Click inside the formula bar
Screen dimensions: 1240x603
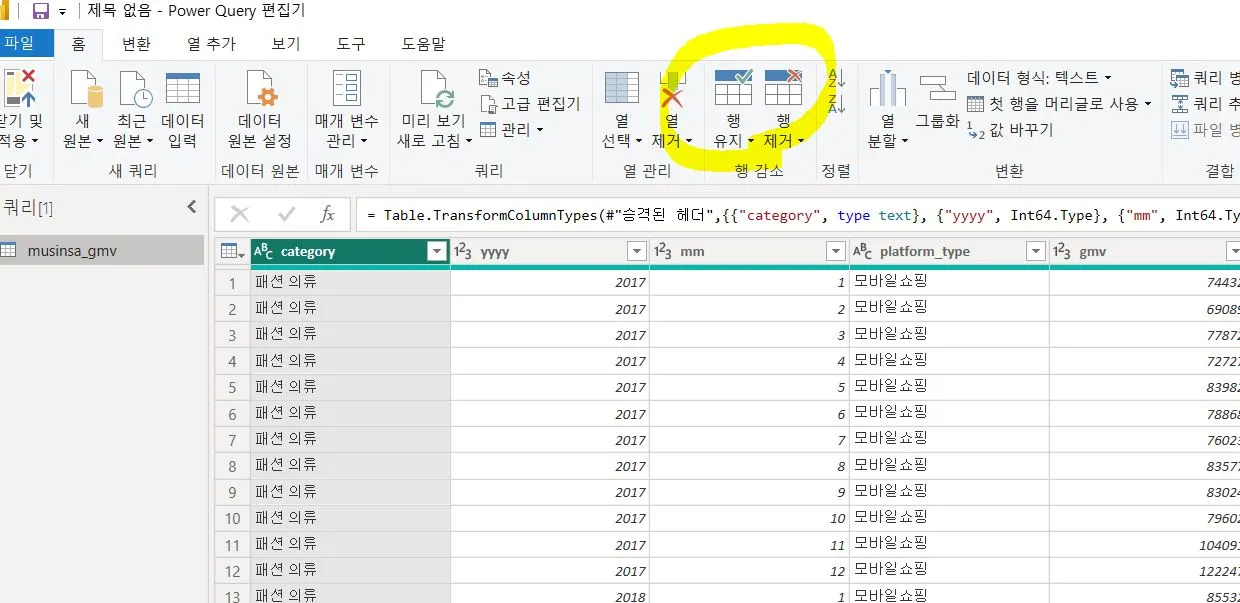point(796,215)
